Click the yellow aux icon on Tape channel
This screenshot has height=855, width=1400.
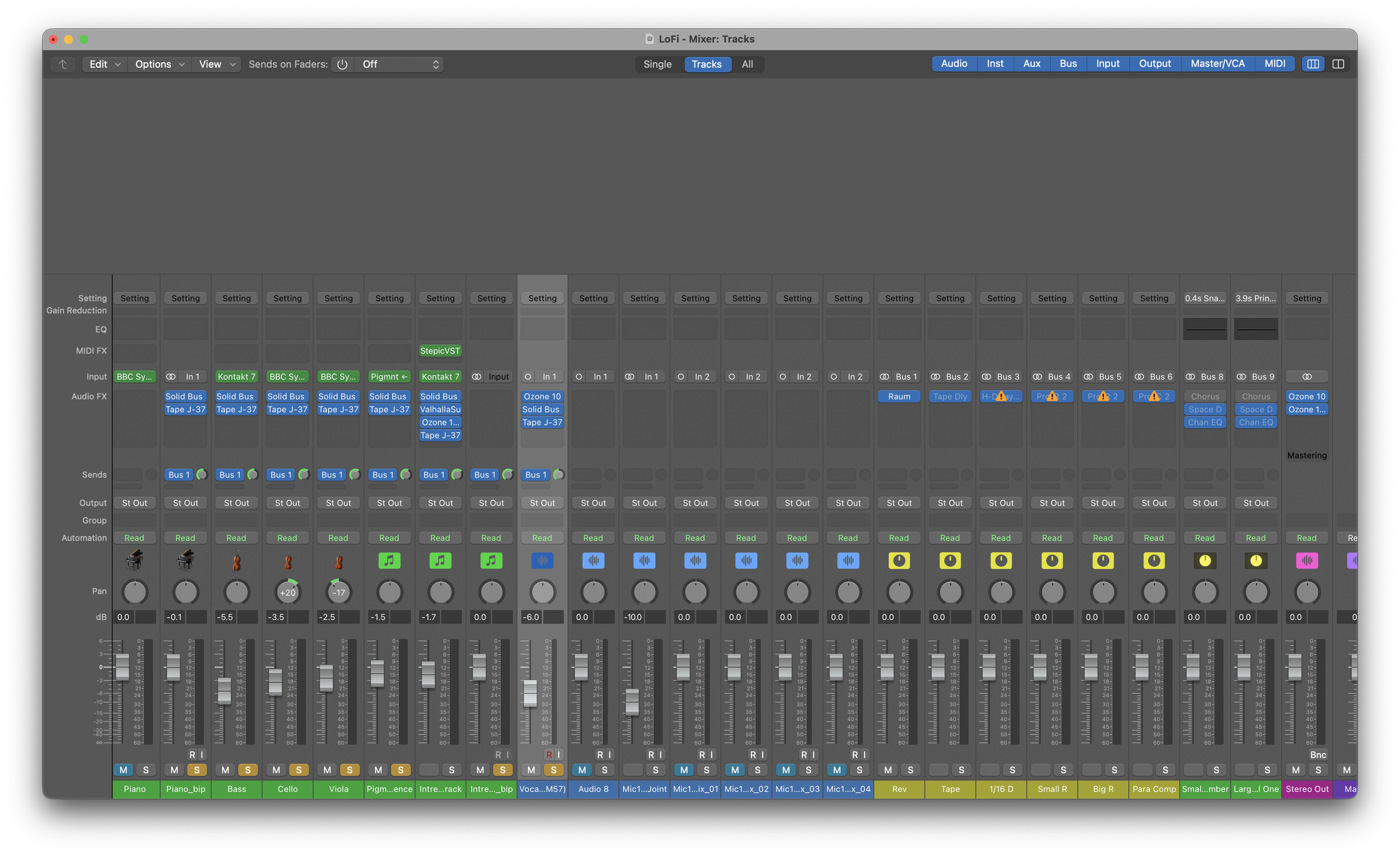(x=950, y=560)
